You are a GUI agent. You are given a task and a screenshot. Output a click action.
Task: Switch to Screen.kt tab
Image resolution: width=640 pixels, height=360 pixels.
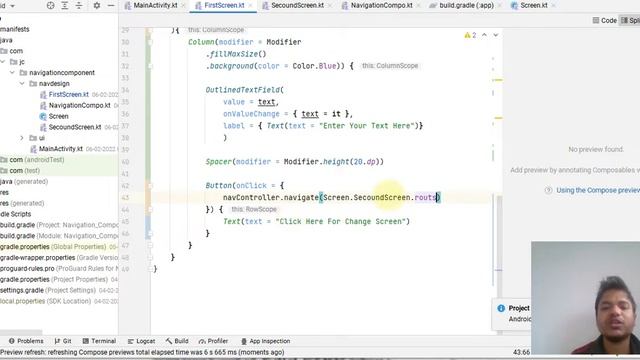533,6
